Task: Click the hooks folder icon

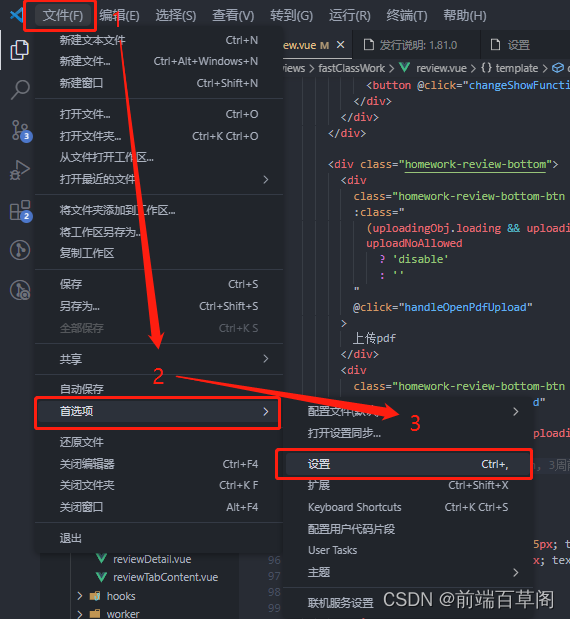Action: point(95,596)
